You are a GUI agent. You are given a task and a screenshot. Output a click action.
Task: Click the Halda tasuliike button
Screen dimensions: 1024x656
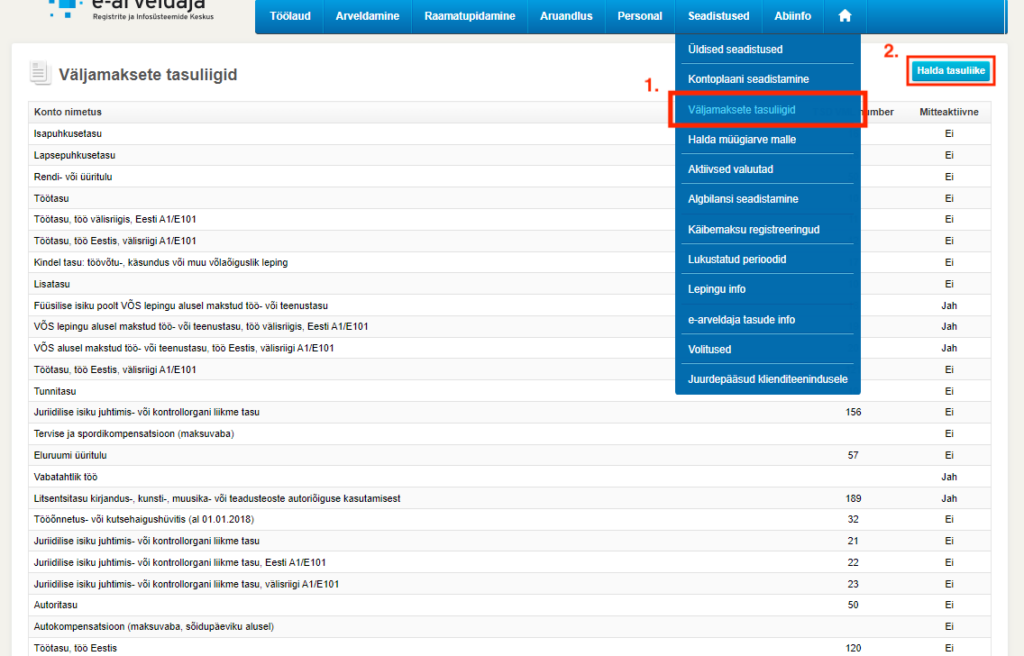coord(951,71)
